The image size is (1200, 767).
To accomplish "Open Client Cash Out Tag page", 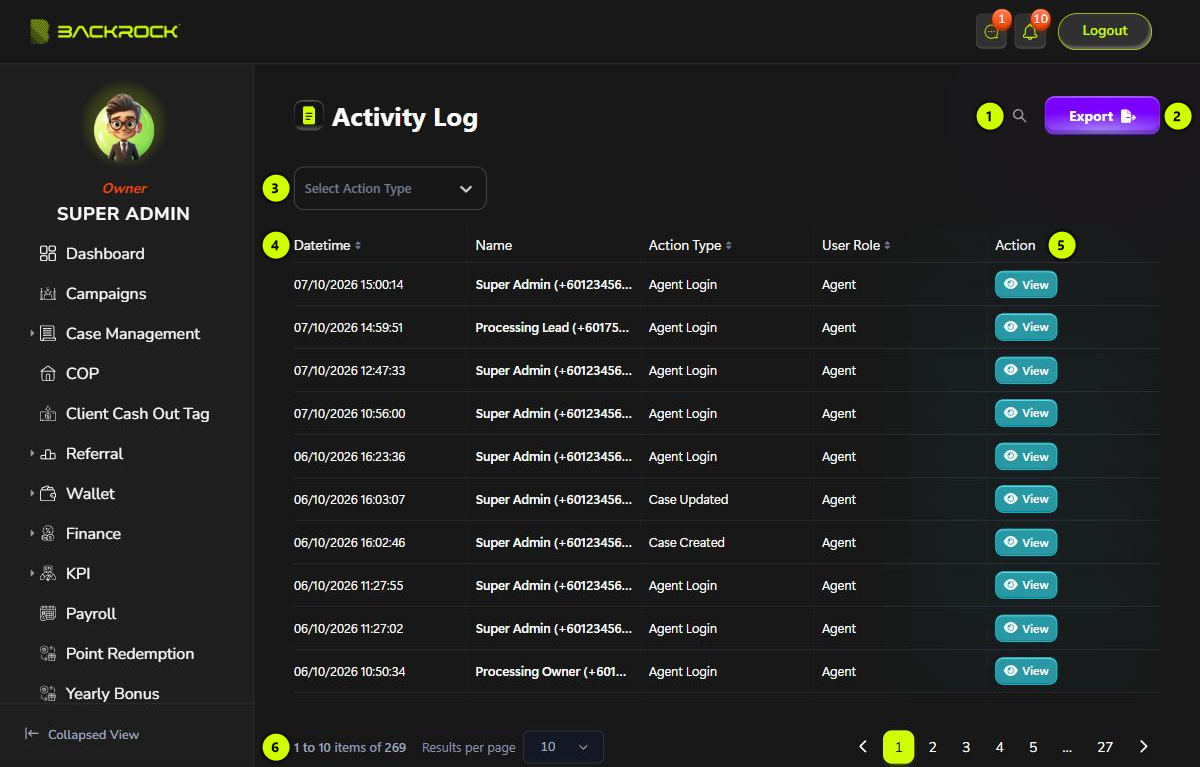I will pos(138,414).
